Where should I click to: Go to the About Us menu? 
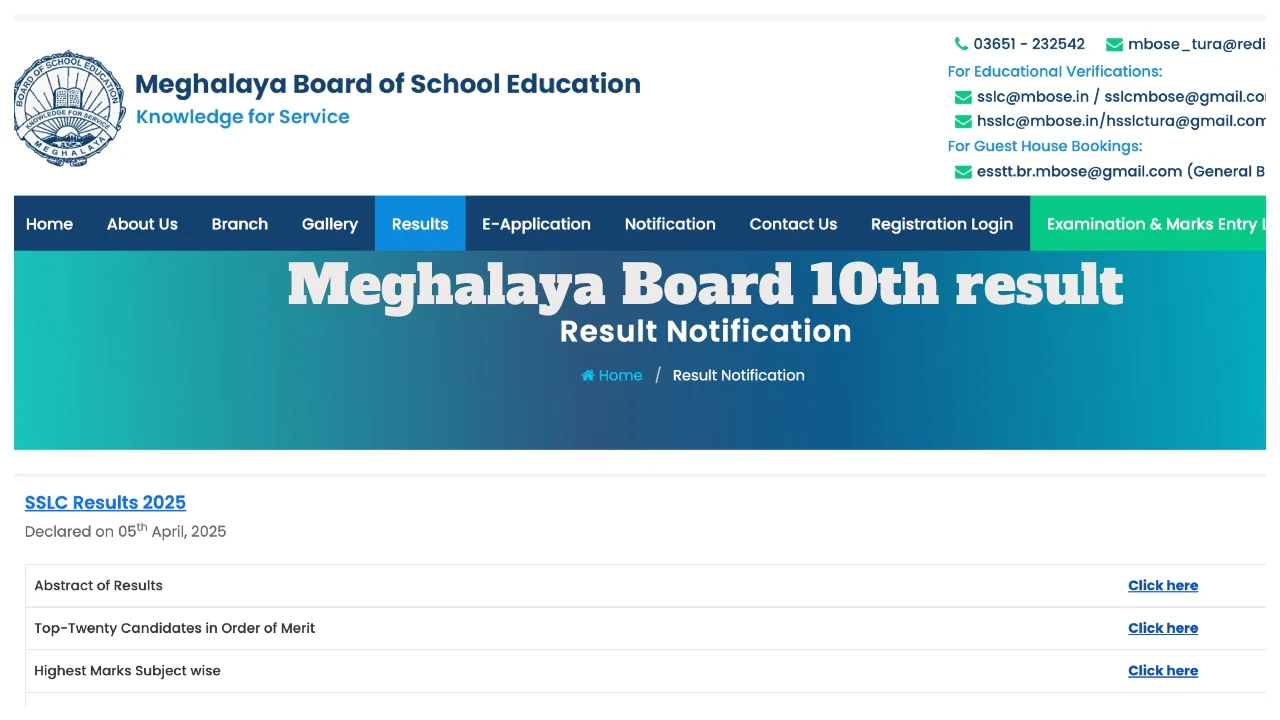(142, 224)
